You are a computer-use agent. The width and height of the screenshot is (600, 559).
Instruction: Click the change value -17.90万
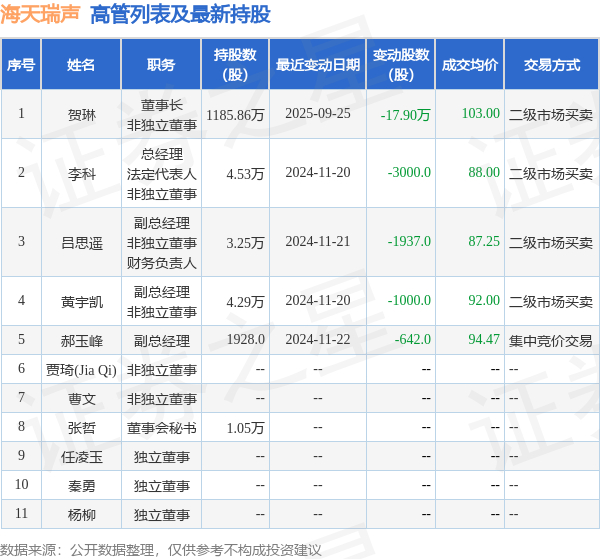tap(406, 114)
